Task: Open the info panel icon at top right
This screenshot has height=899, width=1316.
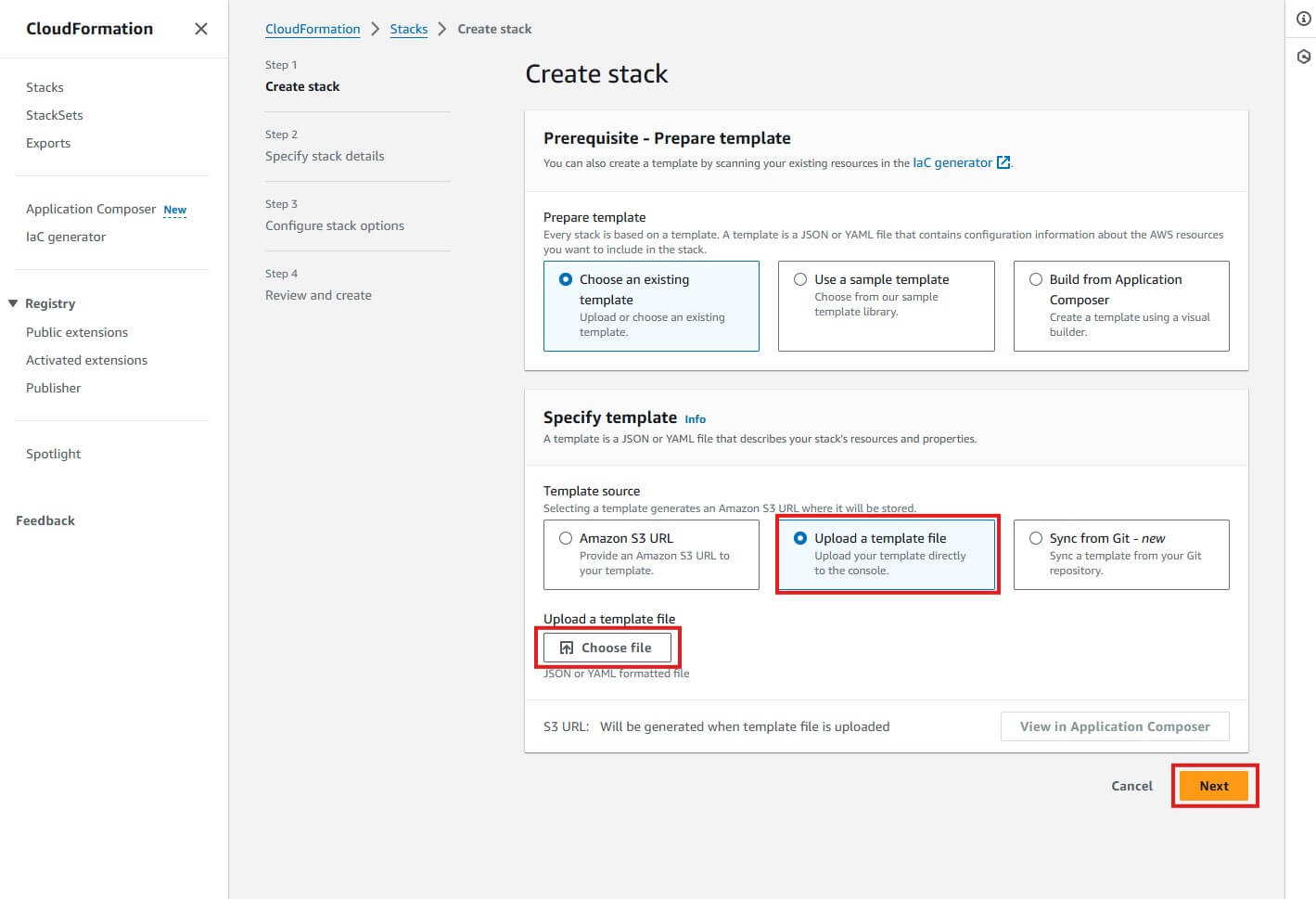Action: (1303, 19)
